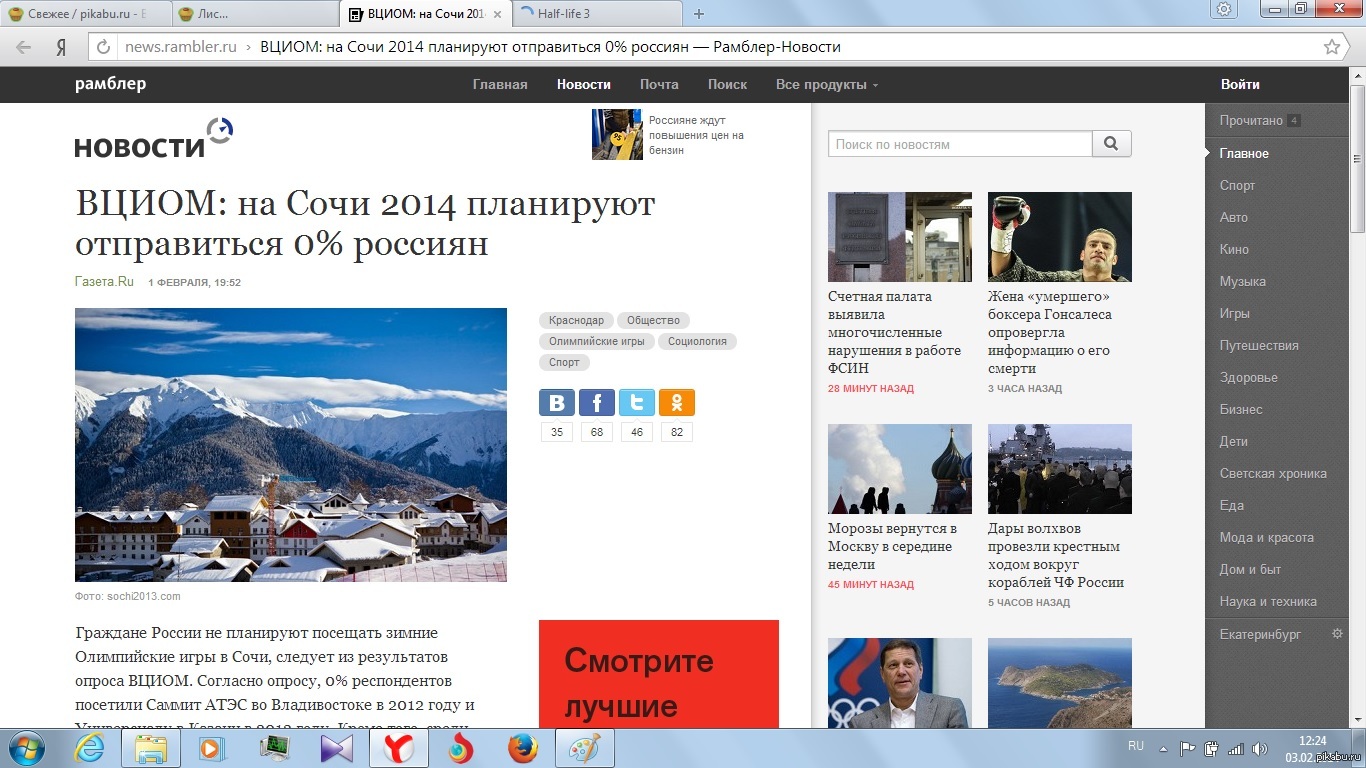Open Поиск in Rambler navigation

tap(727, 85)
